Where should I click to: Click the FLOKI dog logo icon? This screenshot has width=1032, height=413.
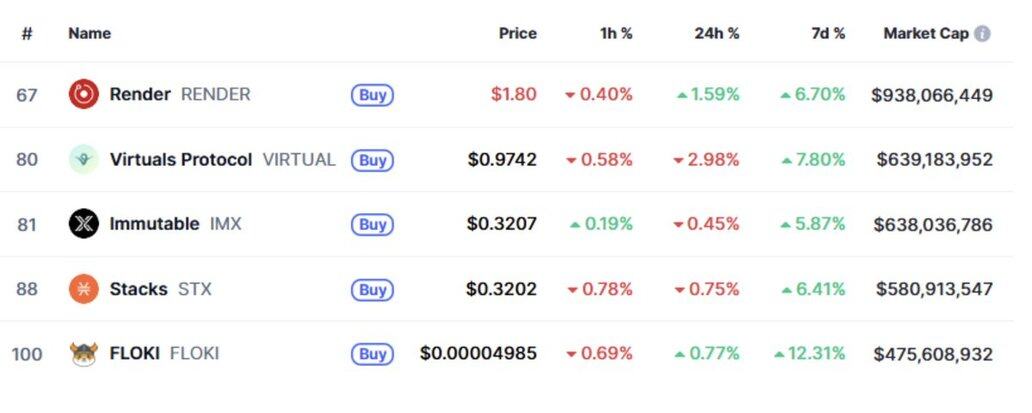83,353
